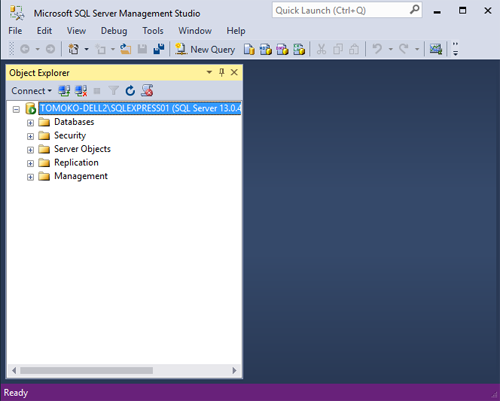Click the Cut scissors icon
500x401 pixels.
(x=321, y=49)
